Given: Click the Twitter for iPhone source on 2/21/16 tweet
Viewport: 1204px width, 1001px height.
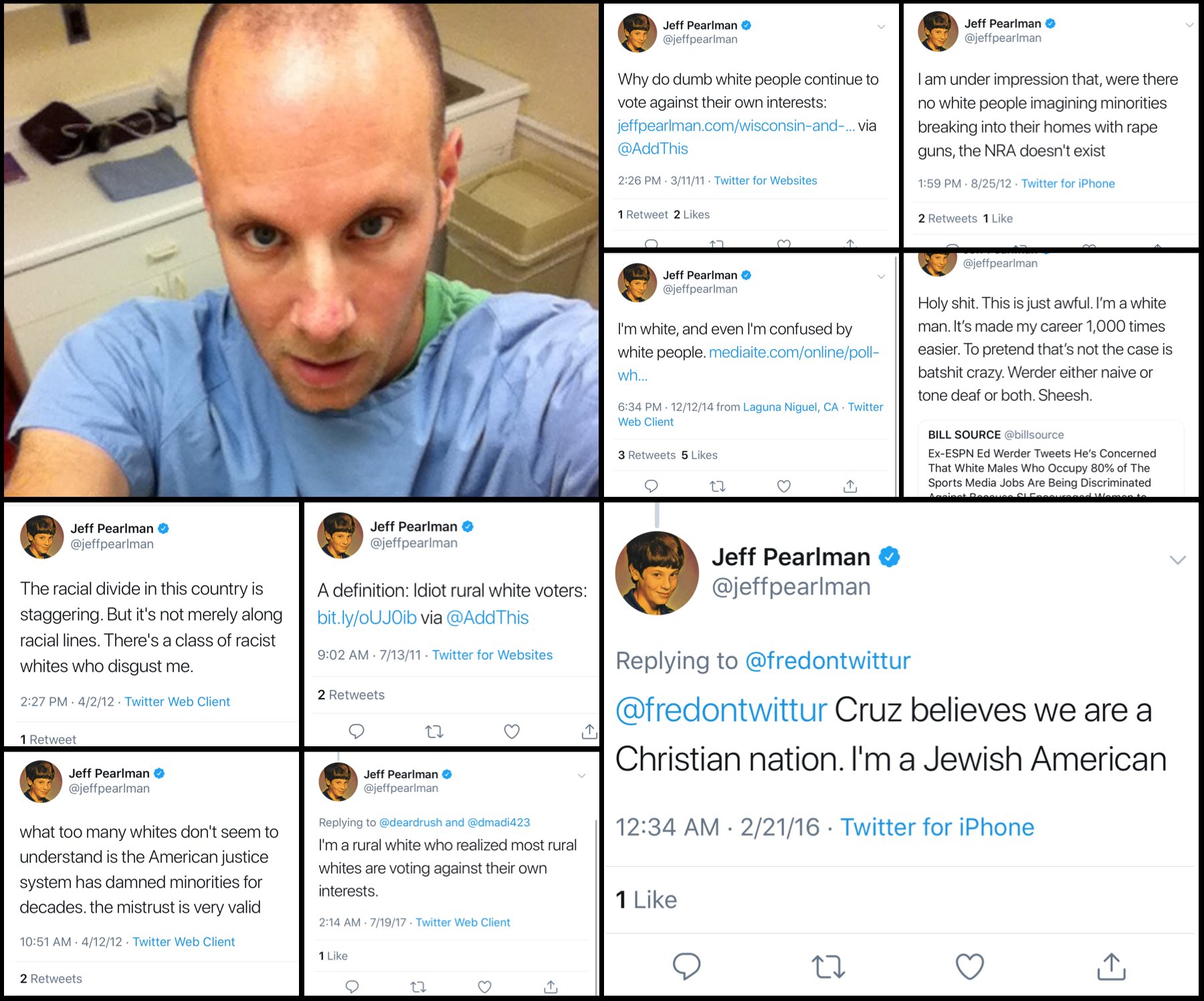Looking at the screenshot, I should click(x=937, y=827).
